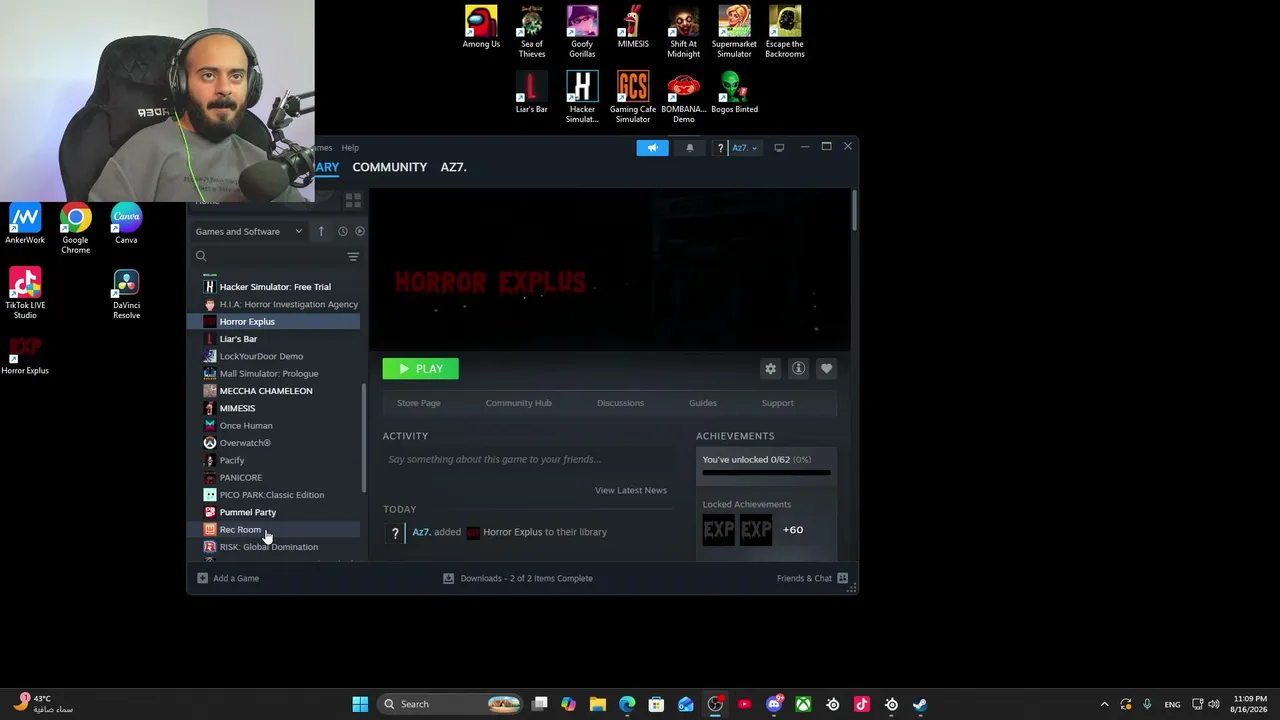Select RISK: Global Domination in library
Viewport: 1280px width, 720px height.
[273, 547]
